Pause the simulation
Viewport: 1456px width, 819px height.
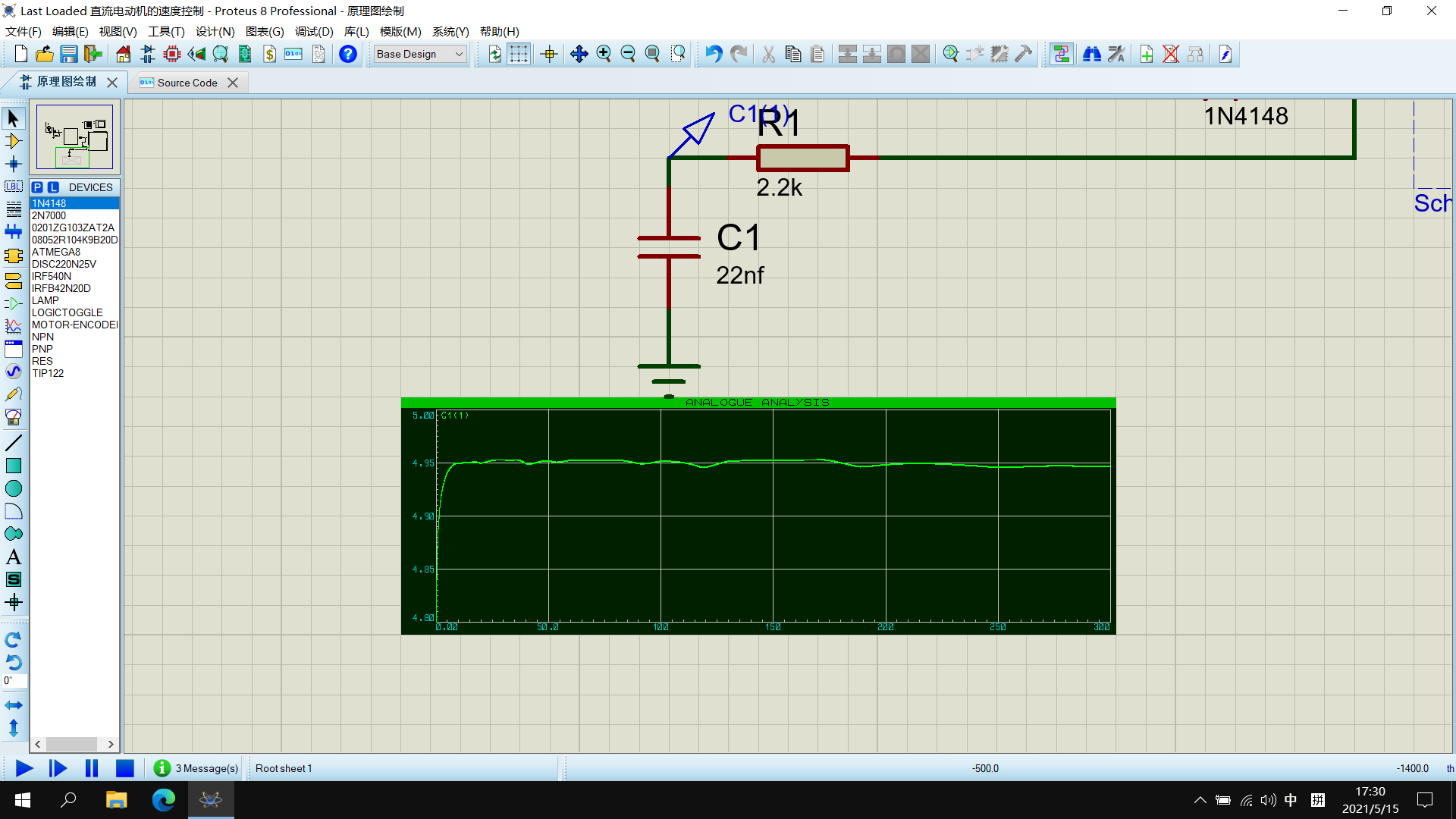(92, 768)
